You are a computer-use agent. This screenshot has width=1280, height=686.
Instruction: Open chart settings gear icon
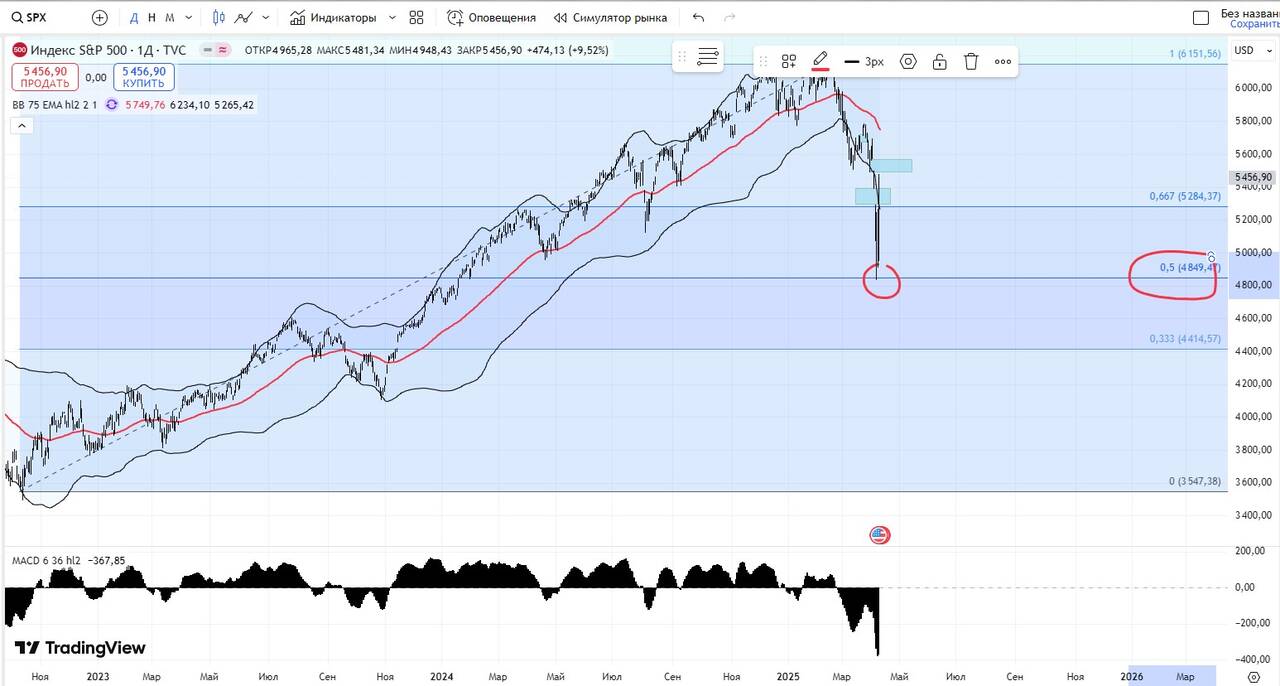[1254, 677]
